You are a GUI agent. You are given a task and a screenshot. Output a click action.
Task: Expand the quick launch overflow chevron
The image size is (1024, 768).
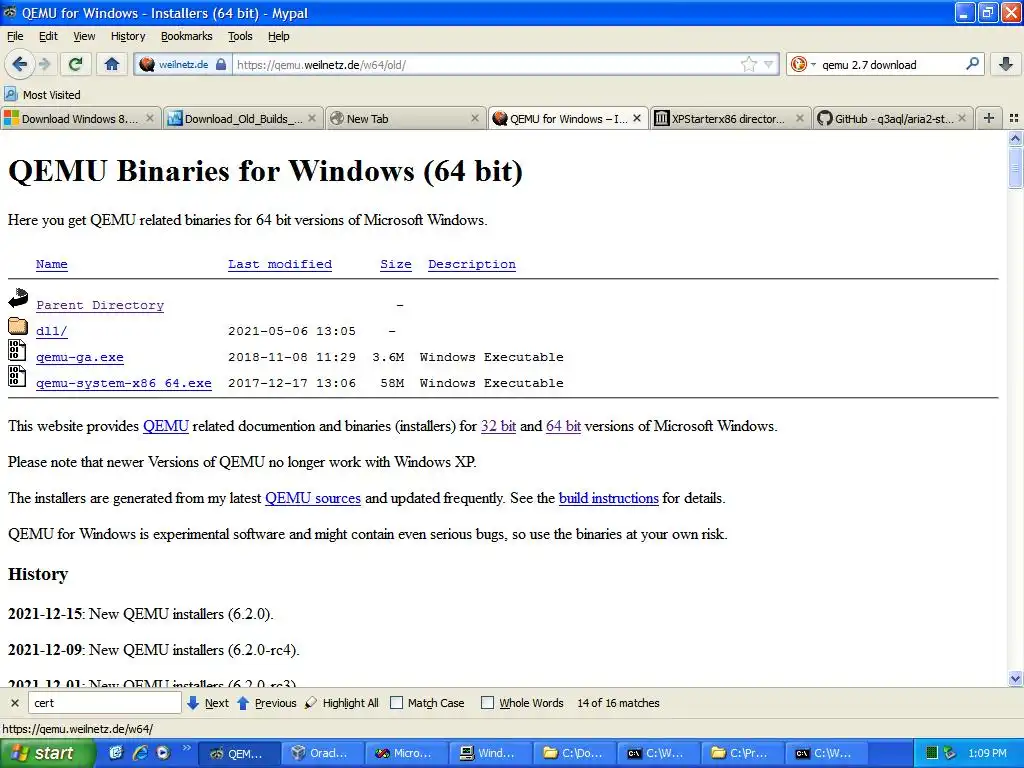pos(187,748)
